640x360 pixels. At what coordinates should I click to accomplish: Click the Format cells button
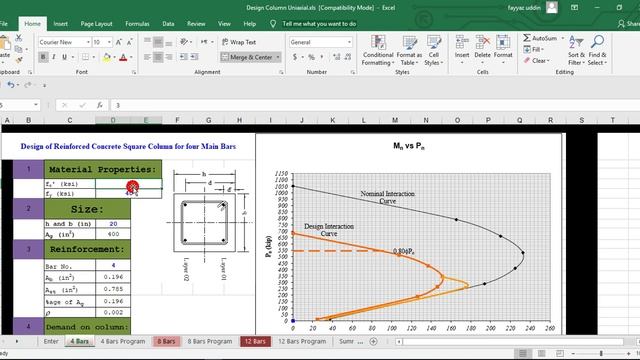pos(503,49)
